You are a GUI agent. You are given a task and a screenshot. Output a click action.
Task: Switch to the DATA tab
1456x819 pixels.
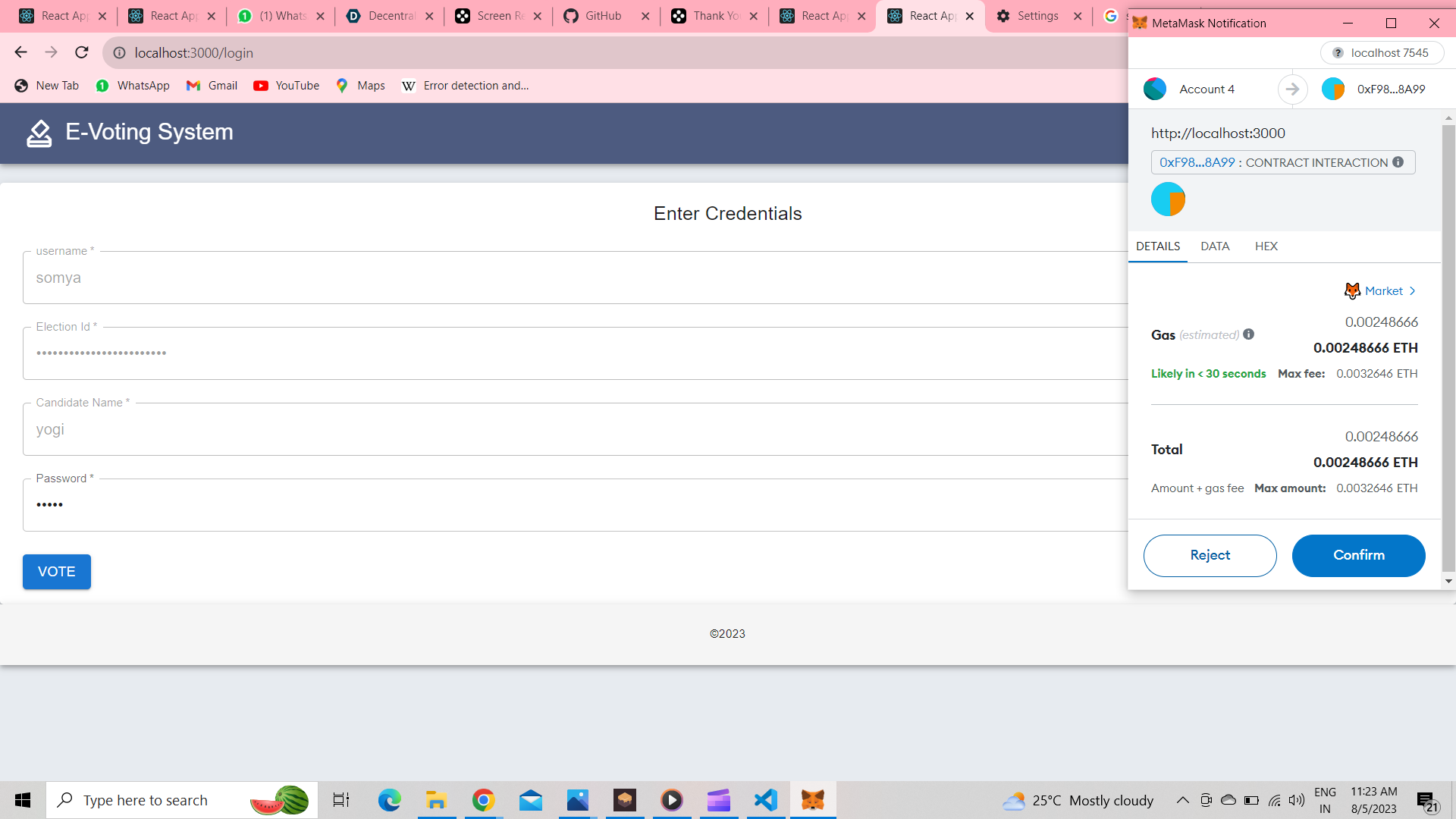point(1215,246)
